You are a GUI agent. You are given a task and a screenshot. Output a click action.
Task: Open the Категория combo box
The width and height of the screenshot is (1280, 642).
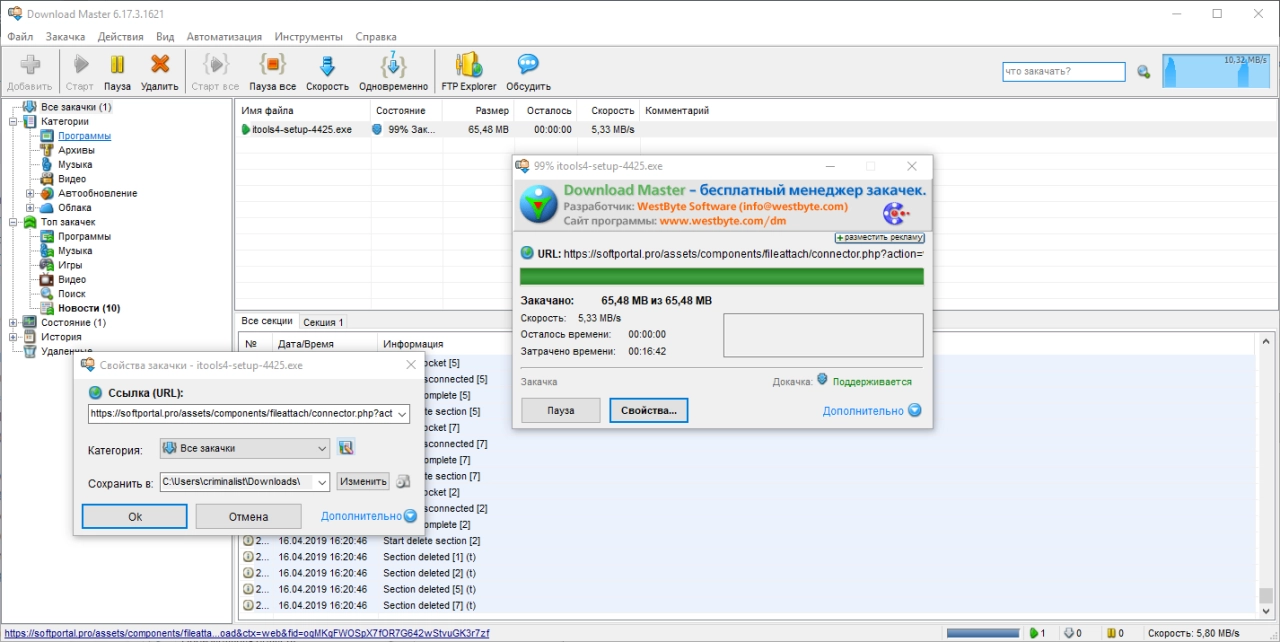[244, 448]
